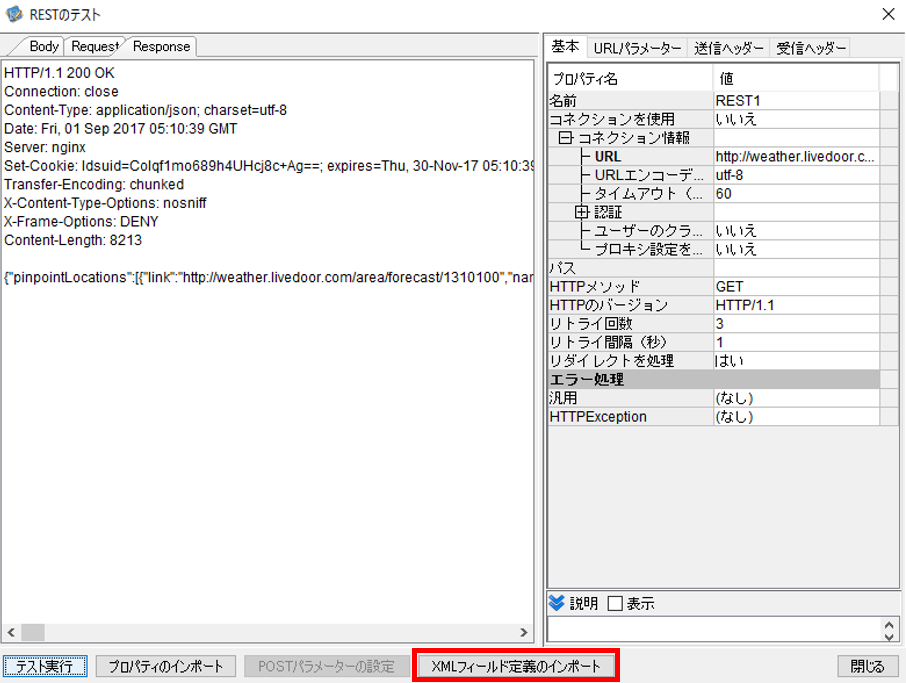This screenshot has width=906, height=683.
Task: Open the URLパラメーター tab
Action: [637, 49]
